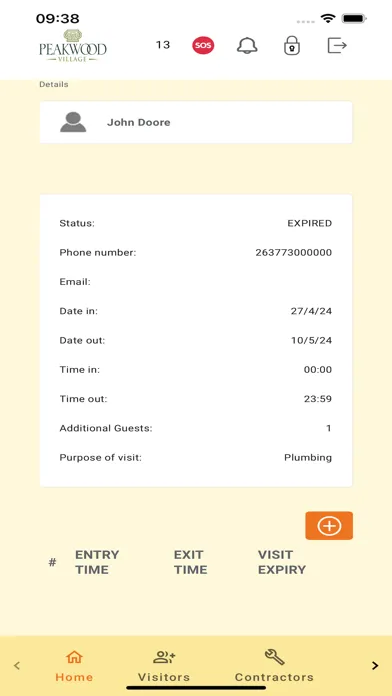Image resolution: width=392 pixels, height=696 pixels.
Task: Switch to the Visitors tab
Action: 164,666
